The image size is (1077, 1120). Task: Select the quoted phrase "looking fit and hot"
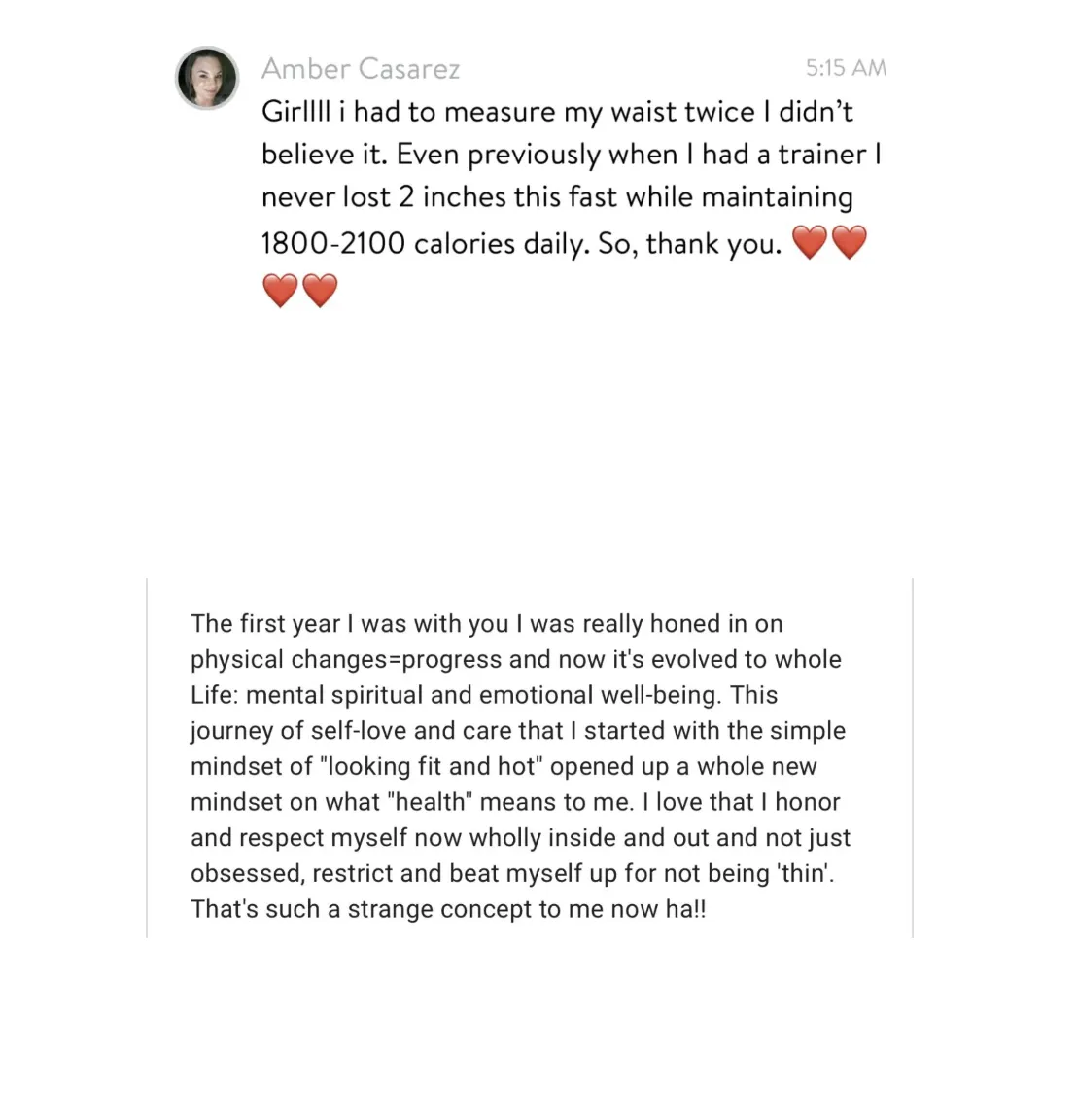pos(433,766)
